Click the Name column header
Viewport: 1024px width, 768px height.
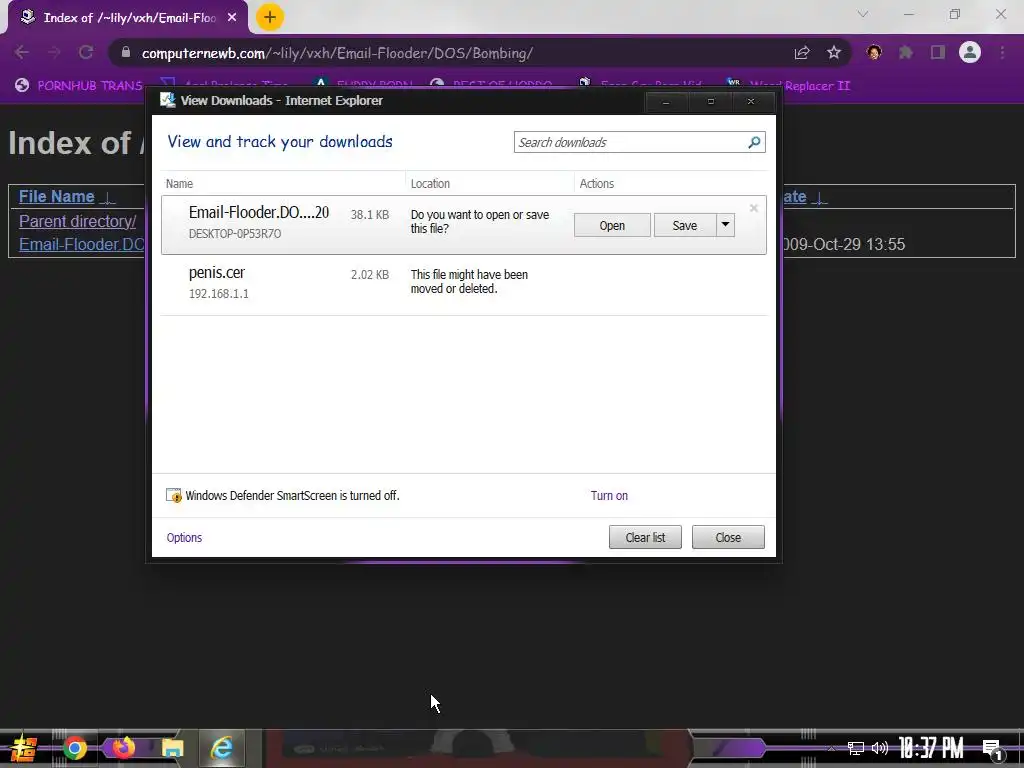tap(179, 184)
